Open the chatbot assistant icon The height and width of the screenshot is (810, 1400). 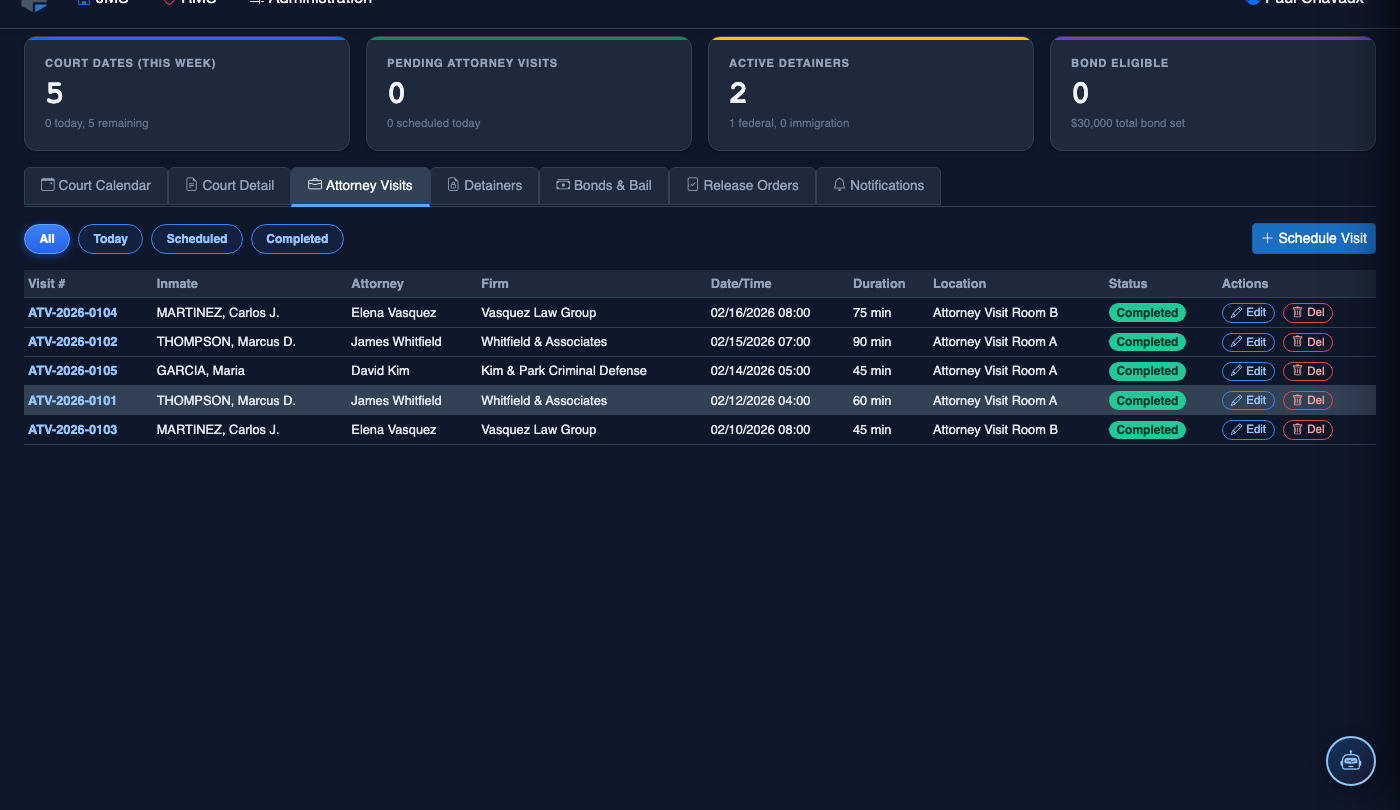pos(1351,761)
